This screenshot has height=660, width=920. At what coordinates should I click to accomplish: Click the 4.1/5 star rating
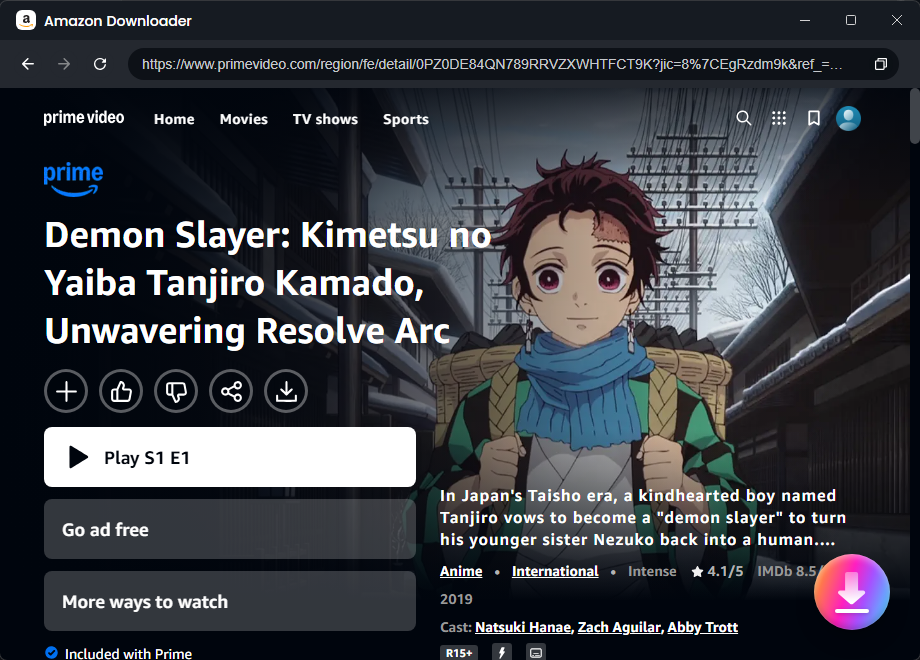717,571
